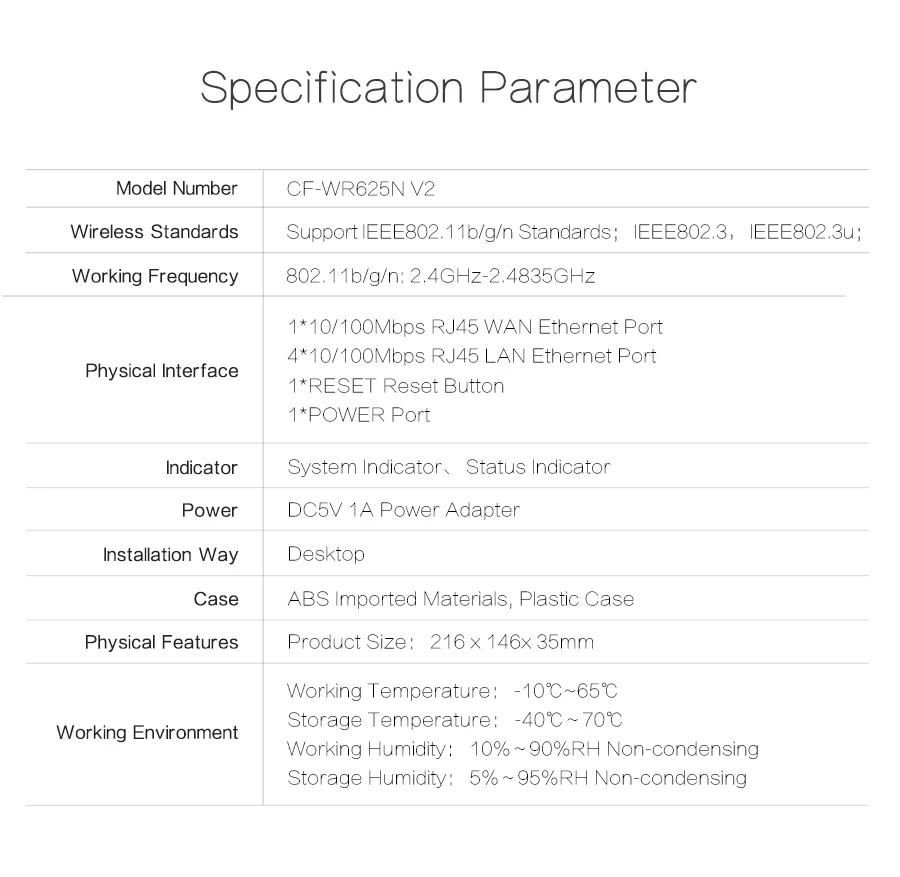Click the Desktop installation value
Screen dimensions: 900x877
pyautogui.click(x=326, y=554)
